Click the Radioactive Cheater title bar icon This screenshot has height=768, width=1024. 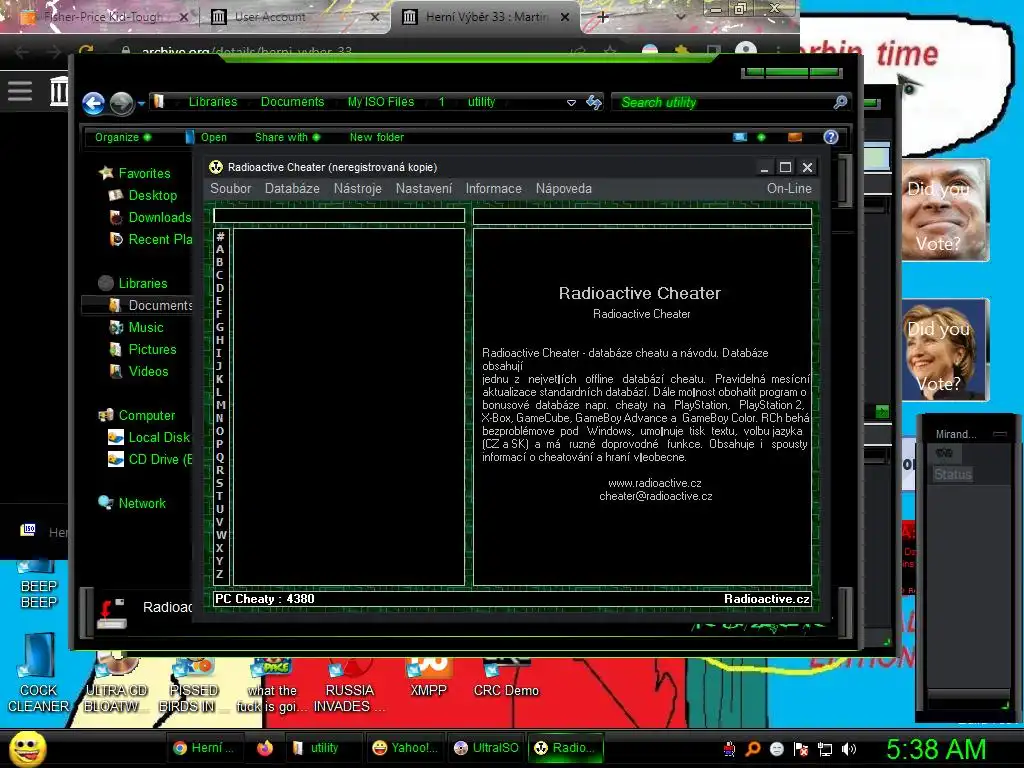[216, 167]
